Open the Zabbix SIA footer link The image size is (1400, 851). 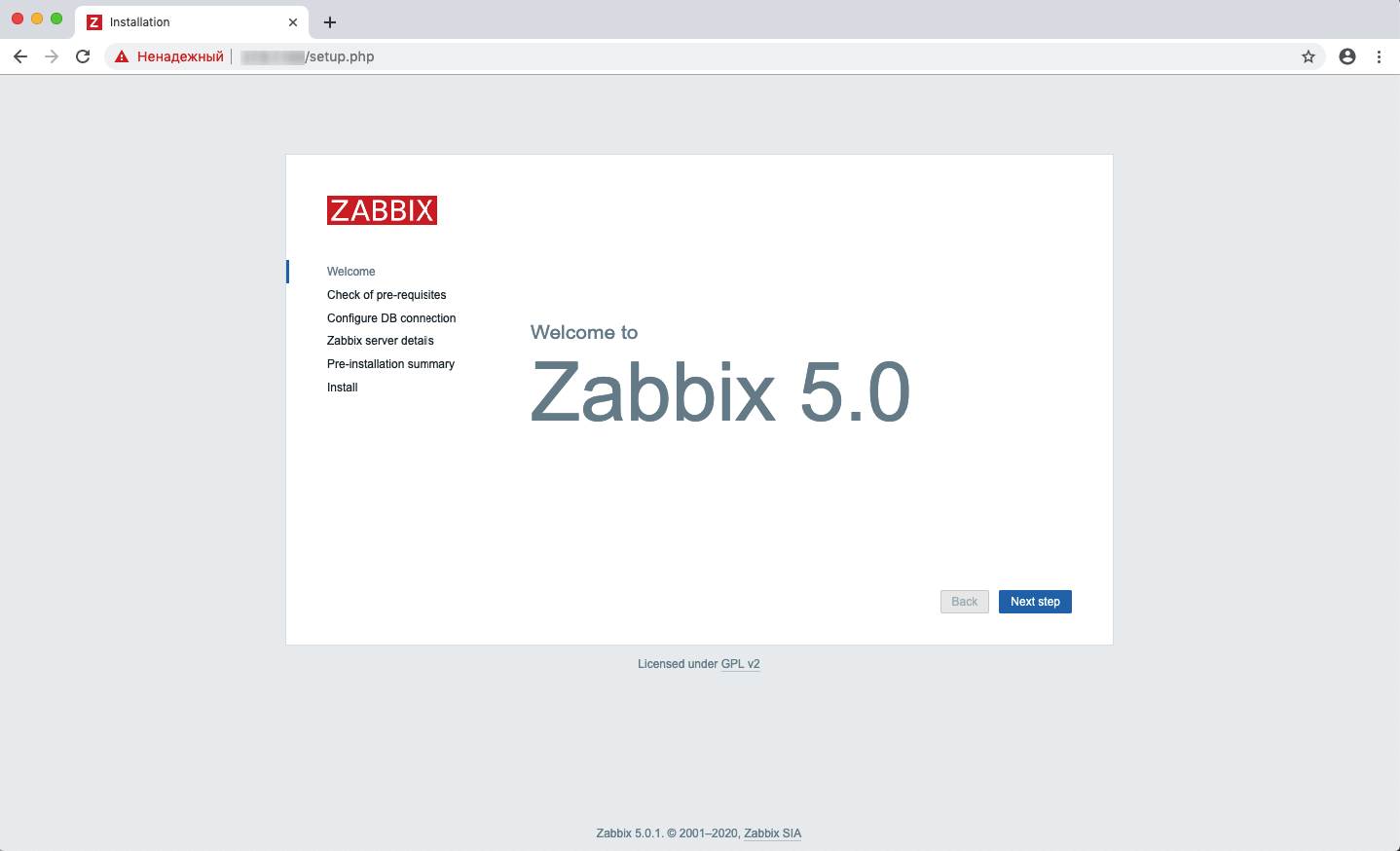tap(773, 833)
